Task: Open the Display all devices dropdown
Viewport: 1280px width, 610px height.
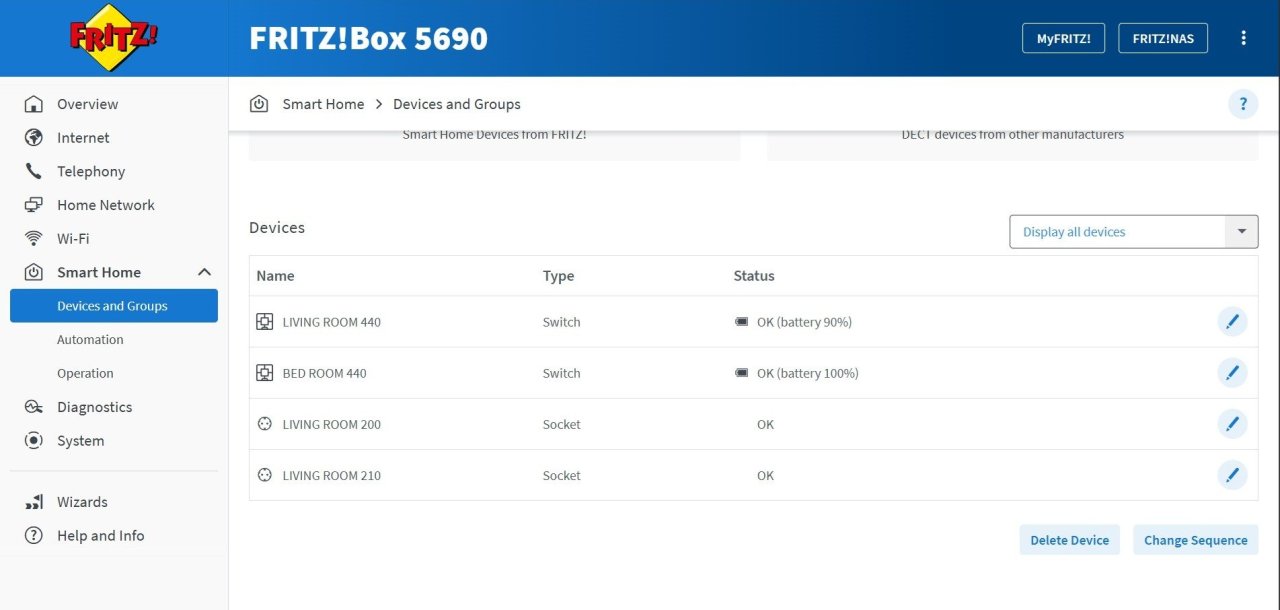Action: 1134,232
